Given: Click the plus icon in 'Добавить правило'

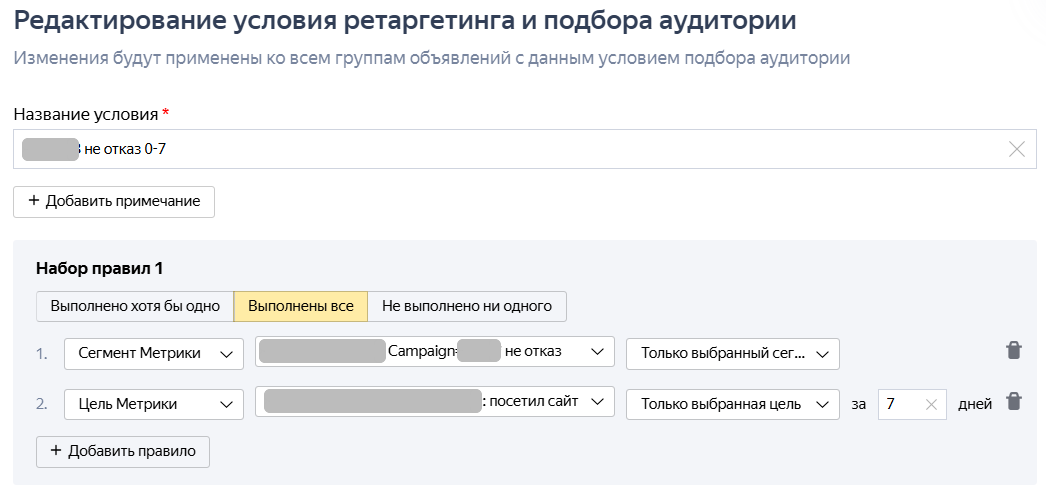Looking at the screenshot, I should [56, 452].
